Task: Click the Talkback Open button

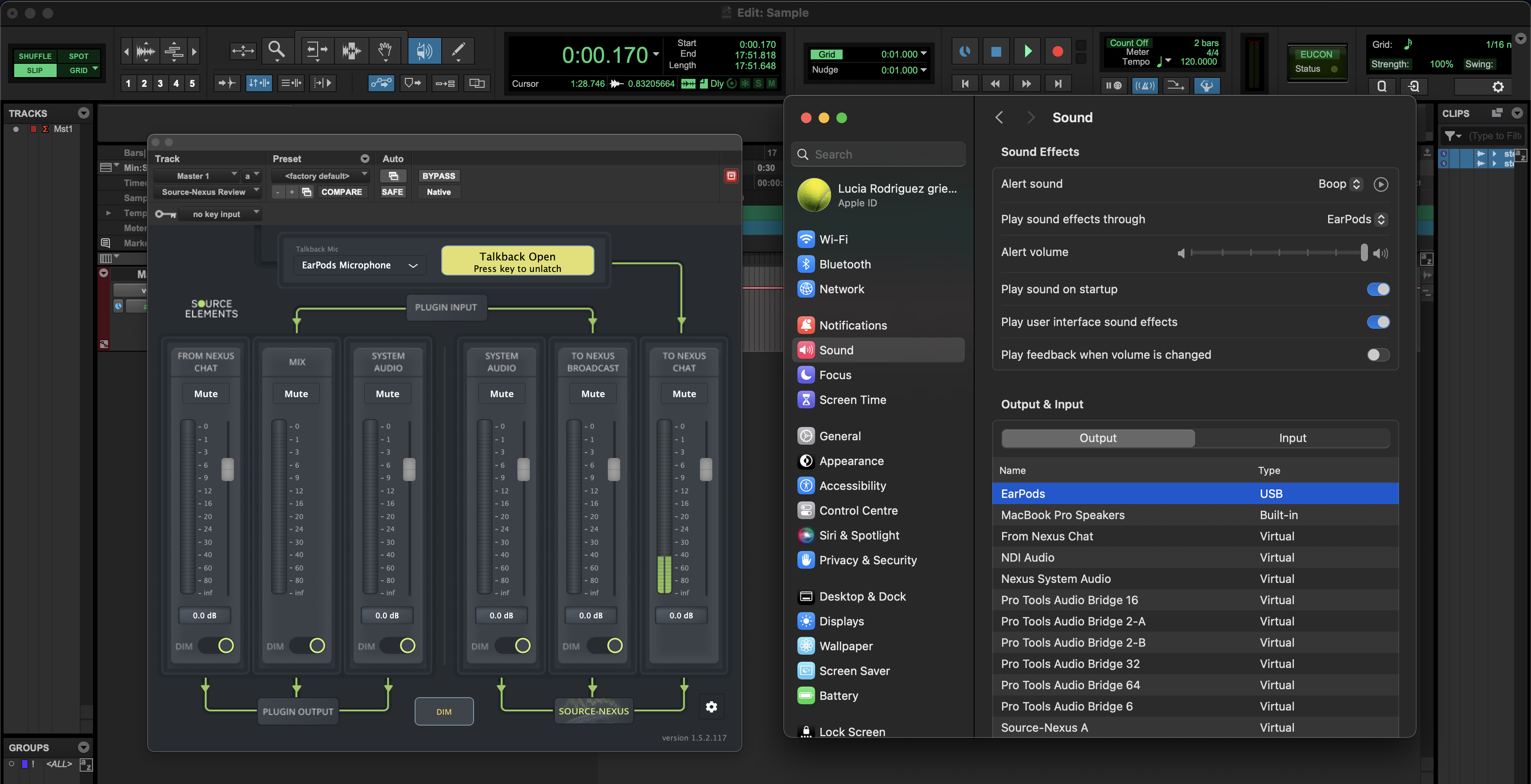Action: (x=517, y=261)
